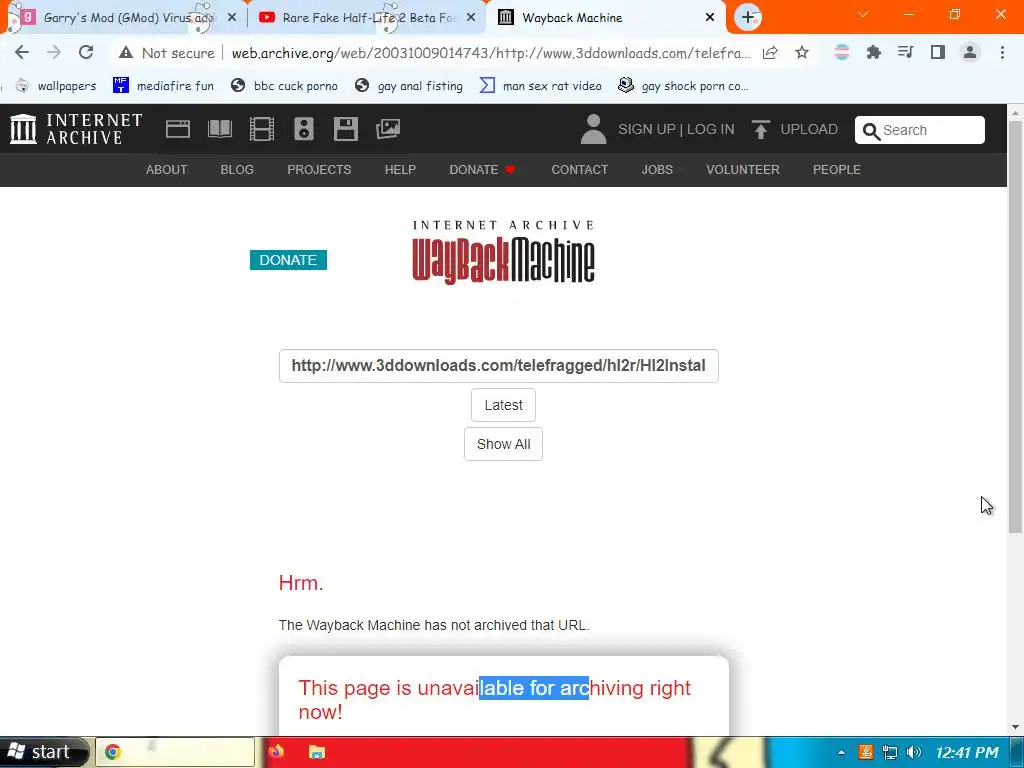Viewport: 1024px width, 768px height.
Task: Open the VOLUNTEER menu item
Action: 743,170
